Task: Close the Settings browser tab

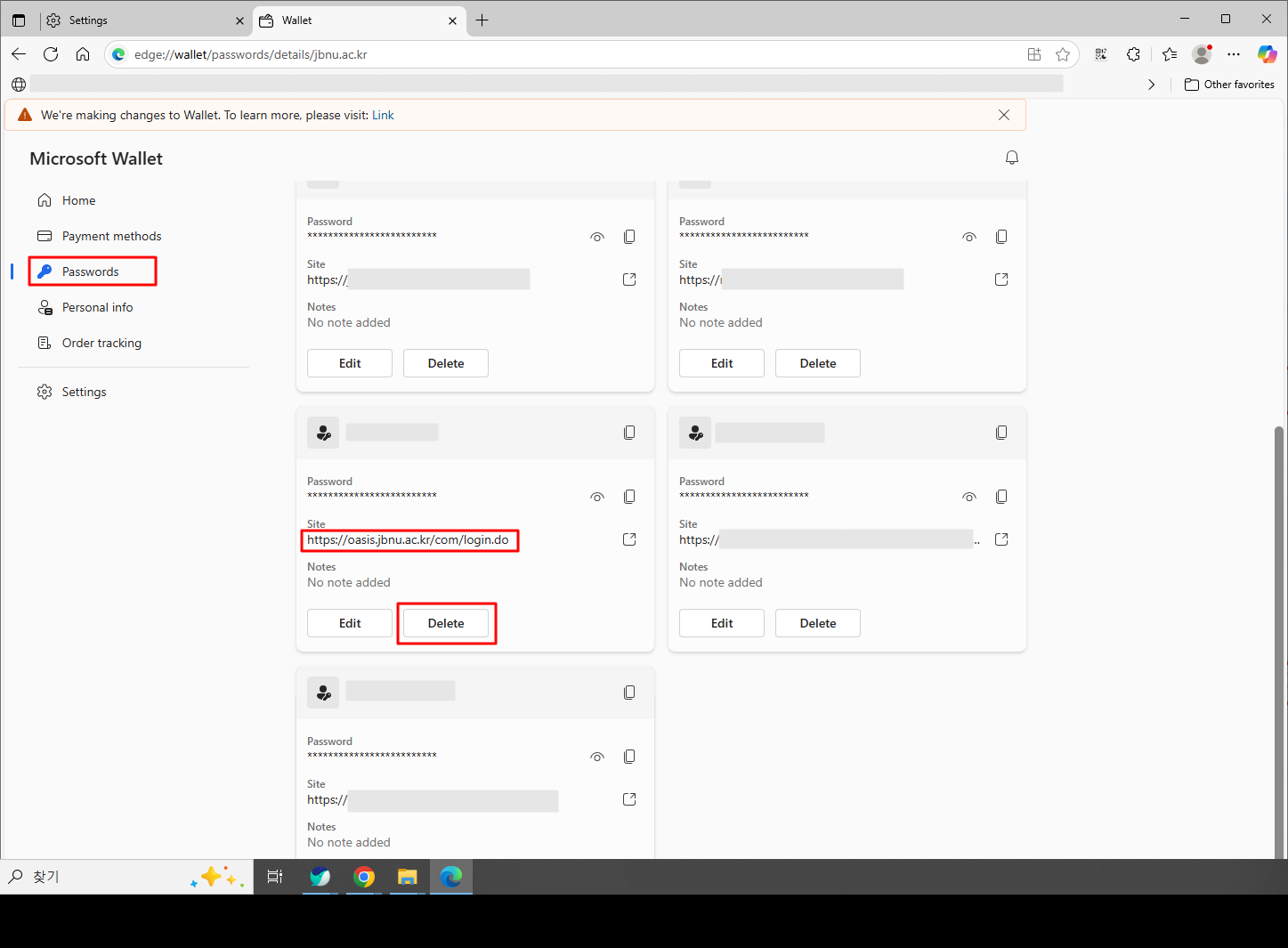Action: pyautogui.click(x=239, y=20)
